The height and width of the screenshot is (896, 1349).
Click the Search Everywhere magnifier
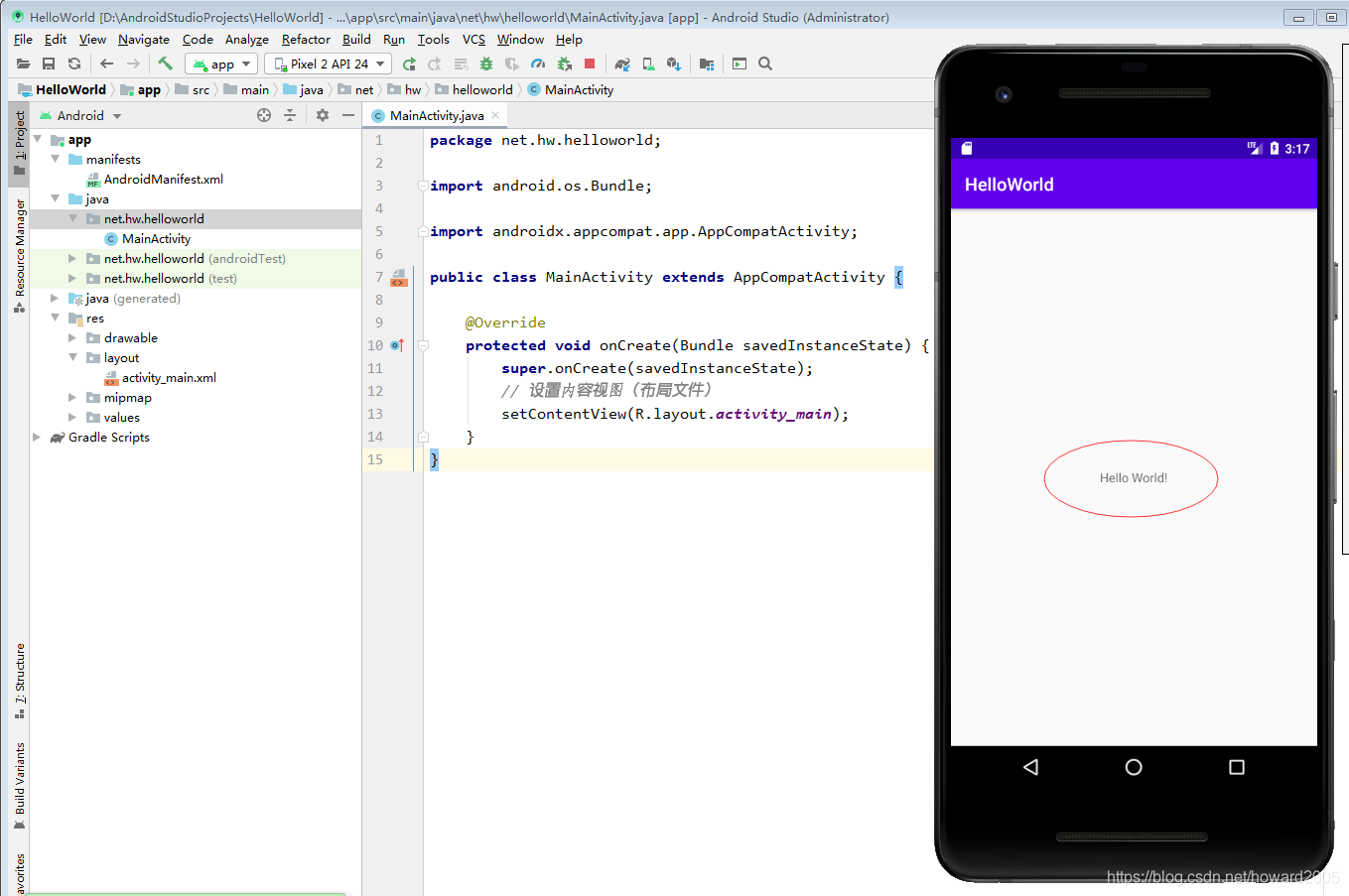(765, 64)
